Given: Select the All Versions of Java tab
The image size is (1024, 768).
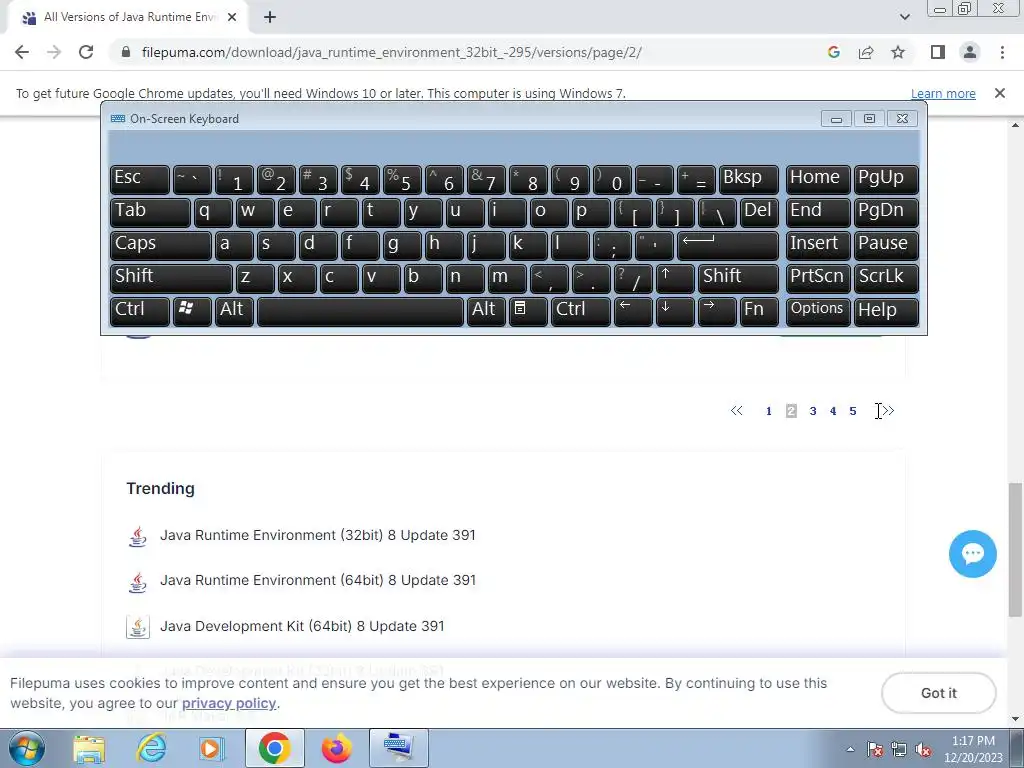Looking at the screenshot, I should pyautogui.click(x=129, y=17).
